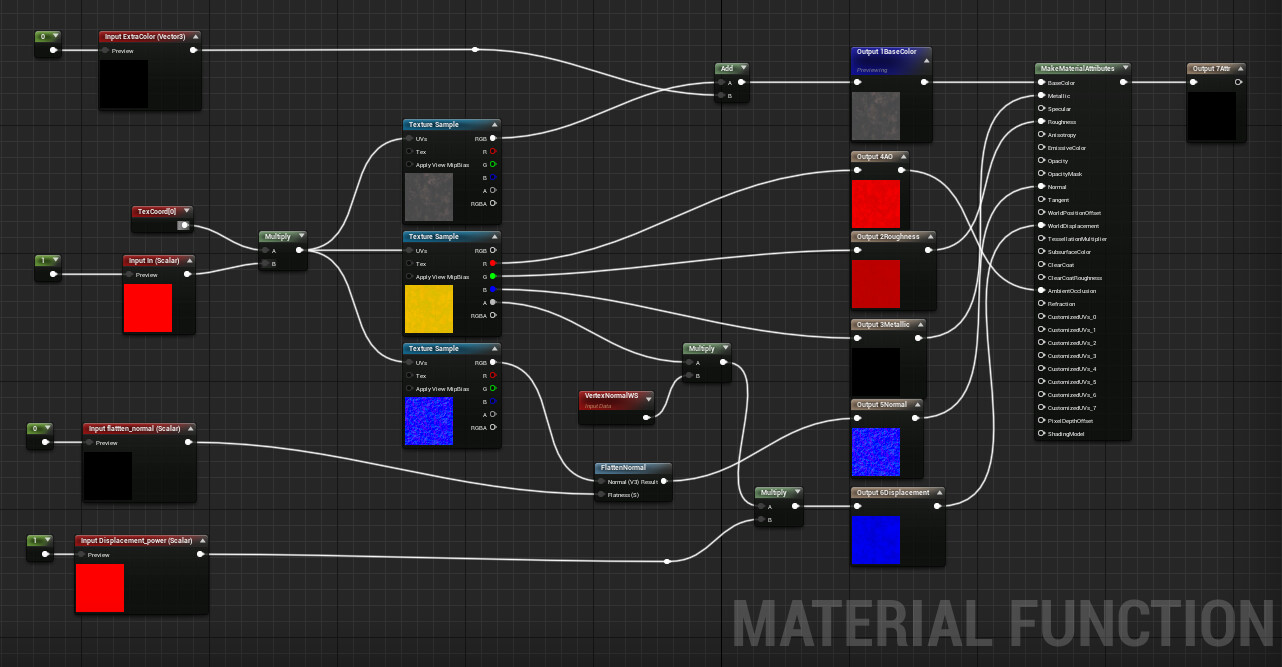1282x667 pixels.
Task: Select the Input ExtraColor (Vector3) node title
Action: (145, 36)
